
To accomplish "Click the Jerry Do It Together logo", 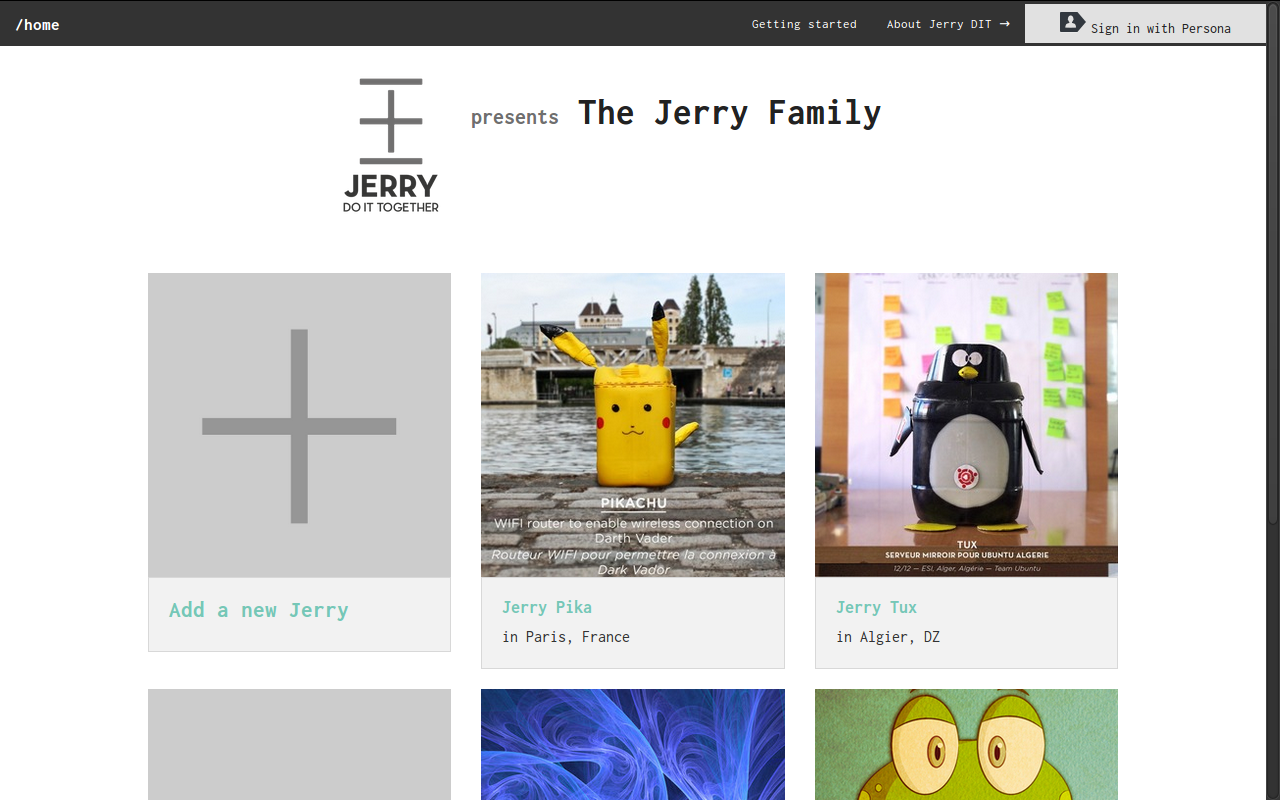I will coord(391,145).
